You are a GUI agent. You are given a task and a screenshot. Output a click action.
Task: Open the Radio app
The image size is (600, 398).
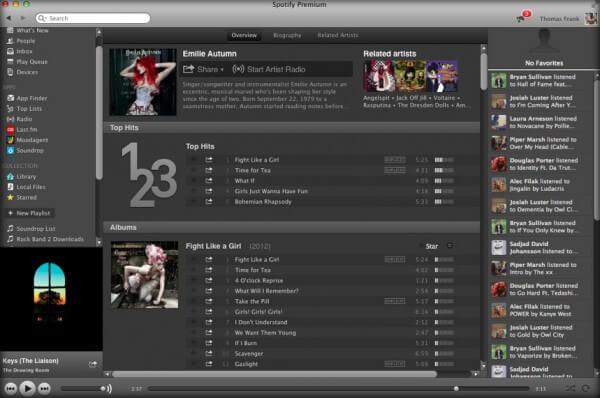click(x=20, y=119)
